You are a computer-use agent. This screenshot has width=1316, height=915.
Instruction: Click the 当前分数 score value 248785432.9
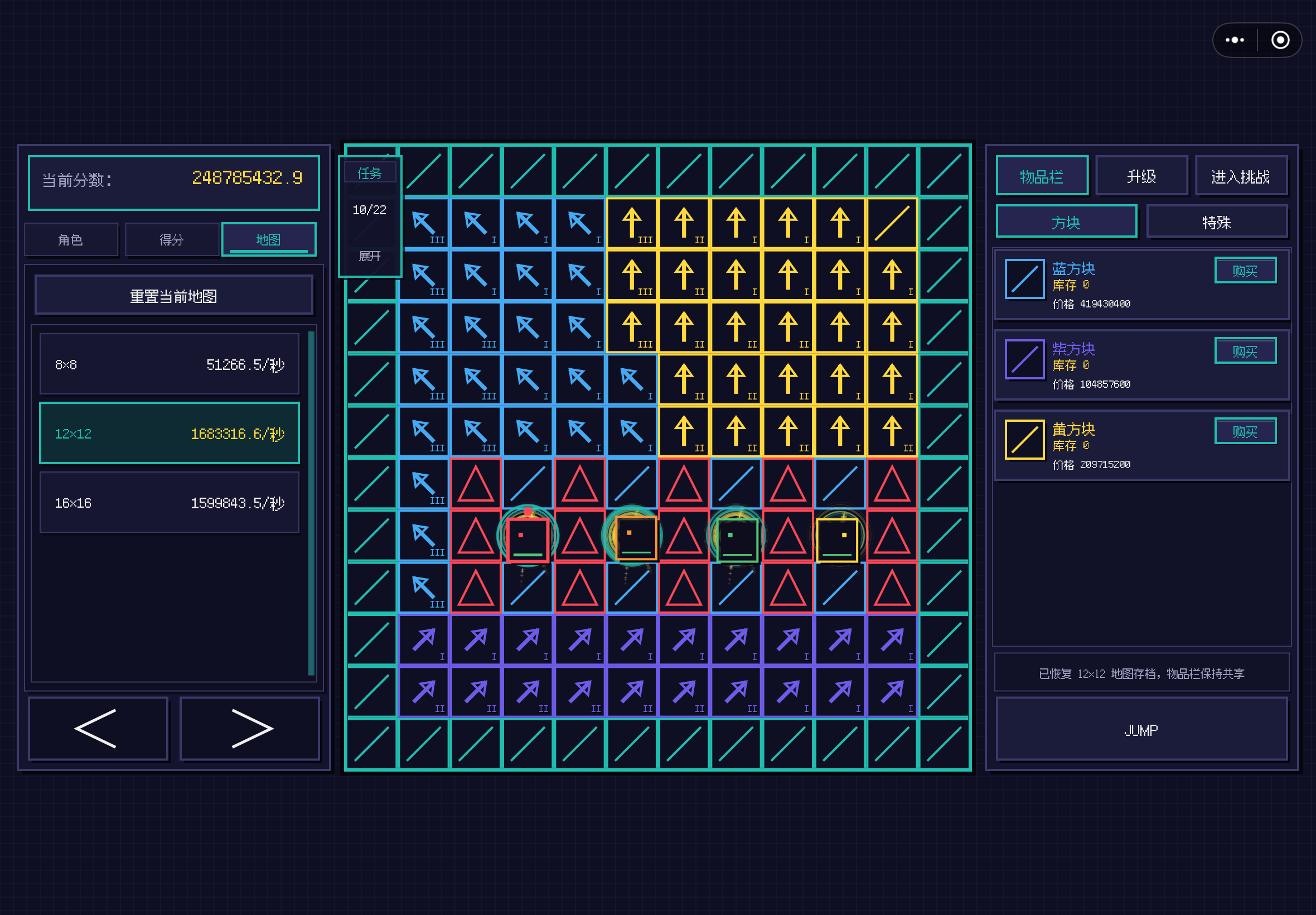click(x=247, y=179)
